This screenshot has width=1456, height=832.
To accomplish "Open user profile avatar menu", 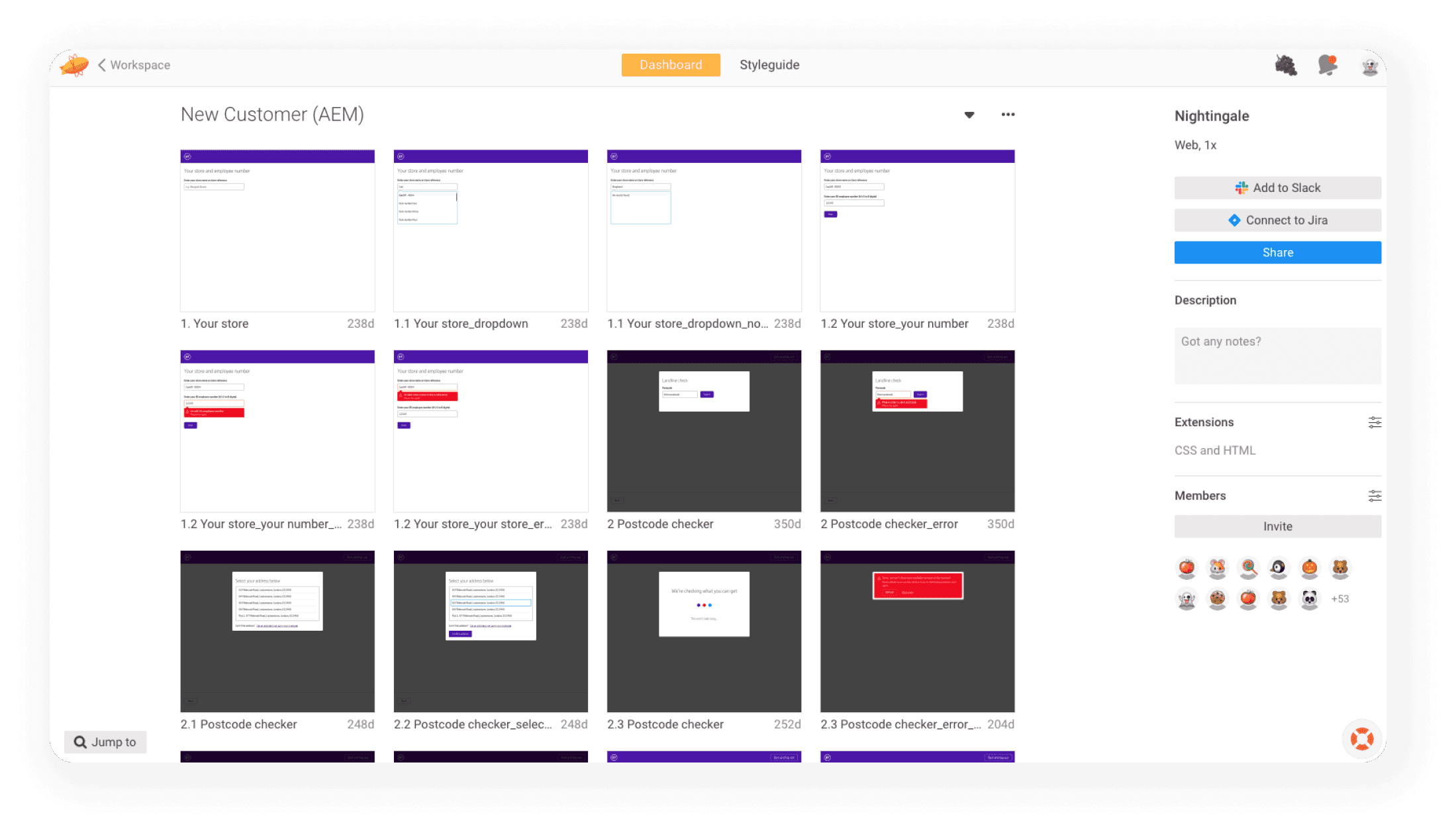I will [1369, 66].
